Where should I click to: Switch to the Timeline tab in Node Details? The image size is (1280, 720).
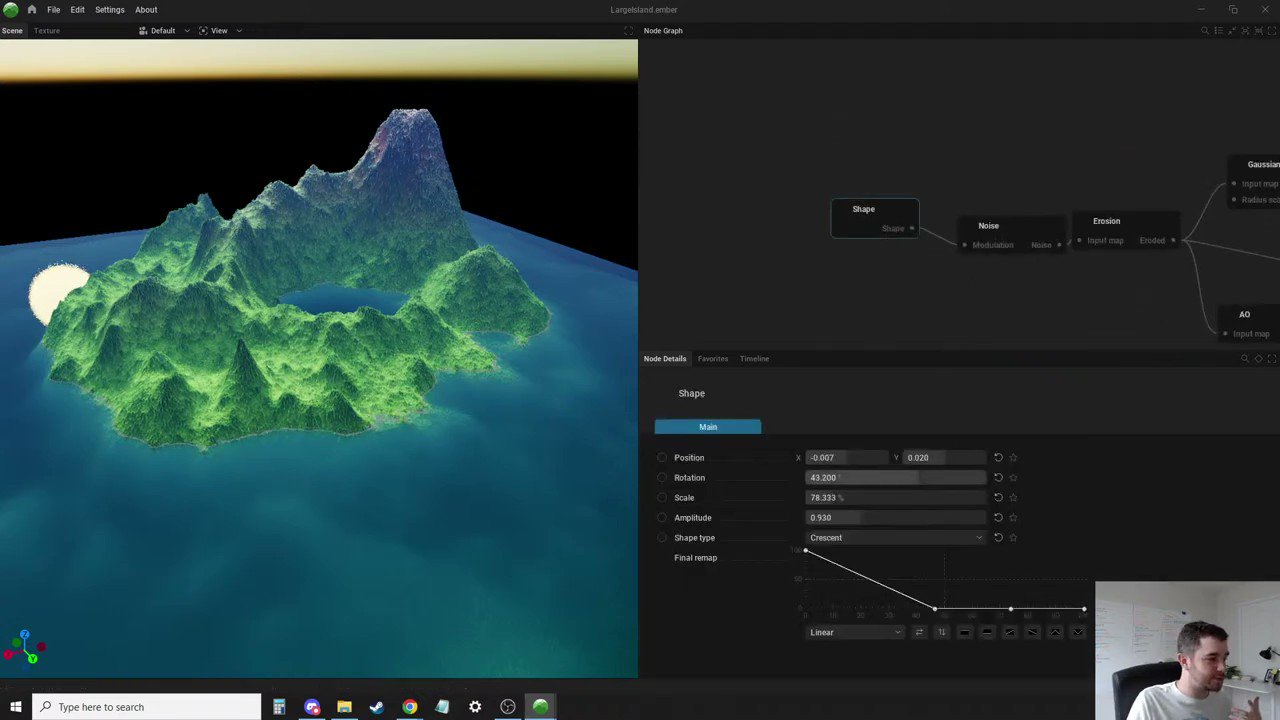pyautogui.click(x=754, y=358)
